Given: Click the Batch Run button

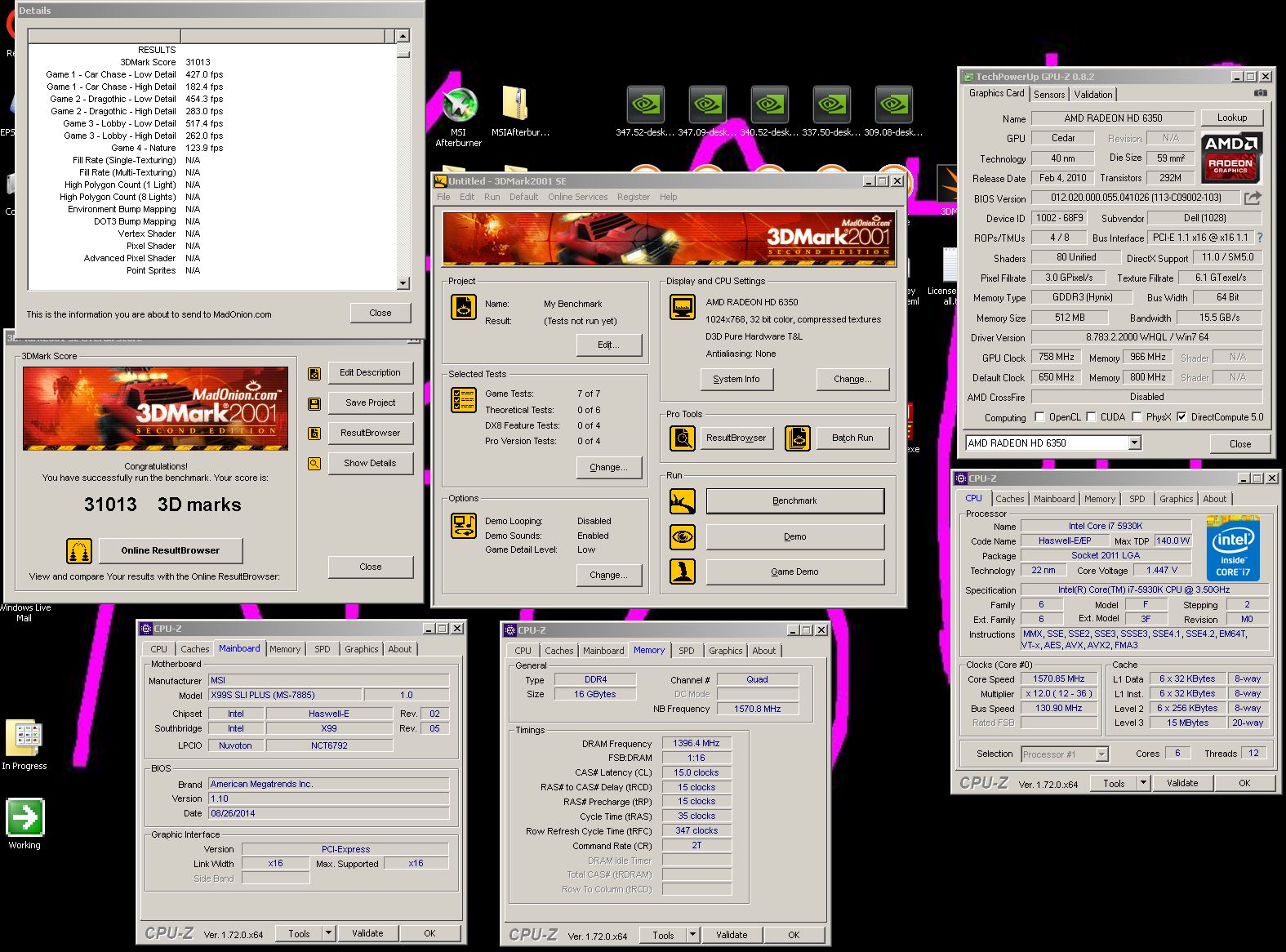Looking at the screenshot, I should [852, 438].
